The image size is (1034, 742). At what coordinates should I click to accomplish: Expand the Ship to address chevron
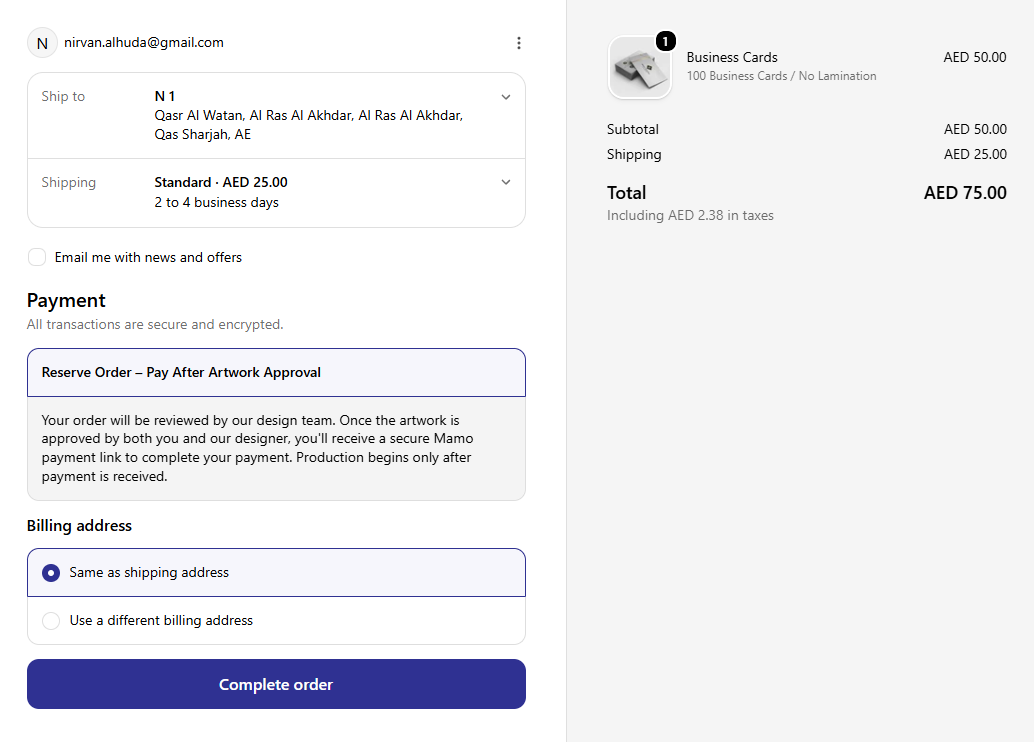tap(506, 97)
